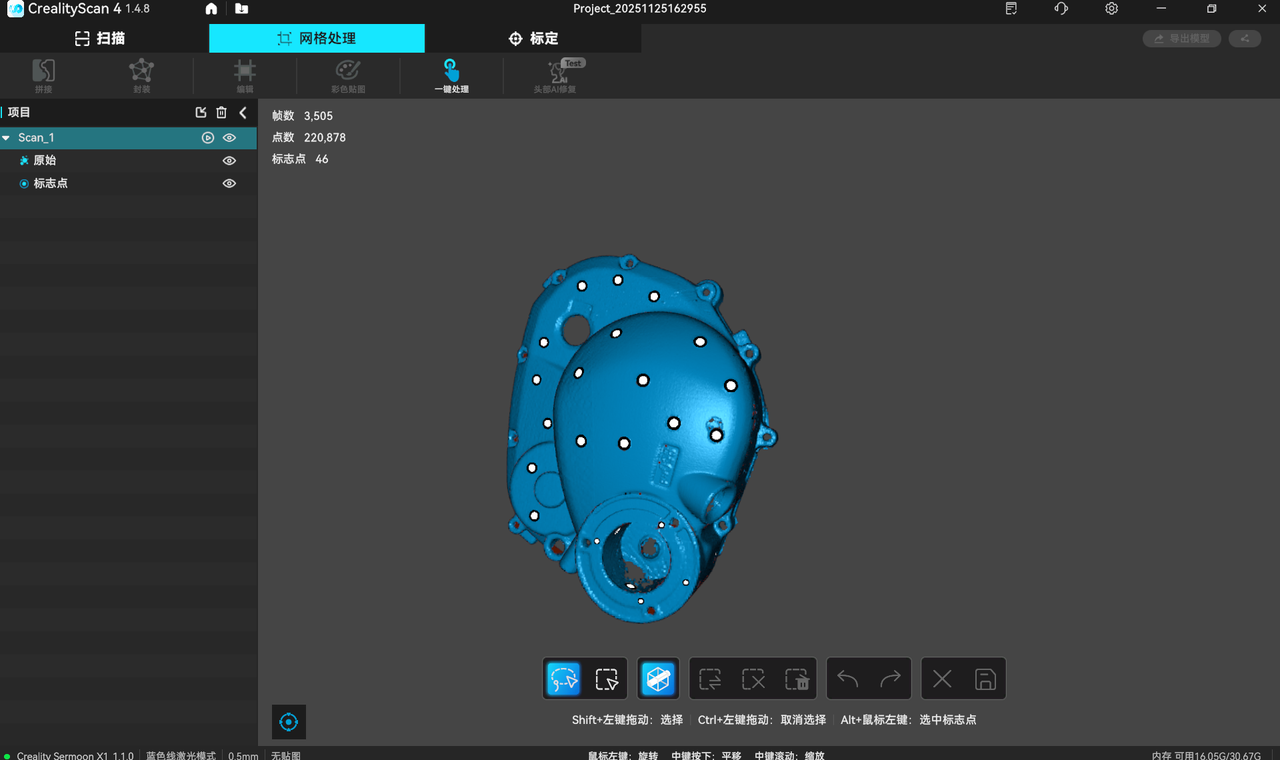Toggle visibility of the 原始 layer
Screen dimensions: 1280x760
tap(229, 161)
